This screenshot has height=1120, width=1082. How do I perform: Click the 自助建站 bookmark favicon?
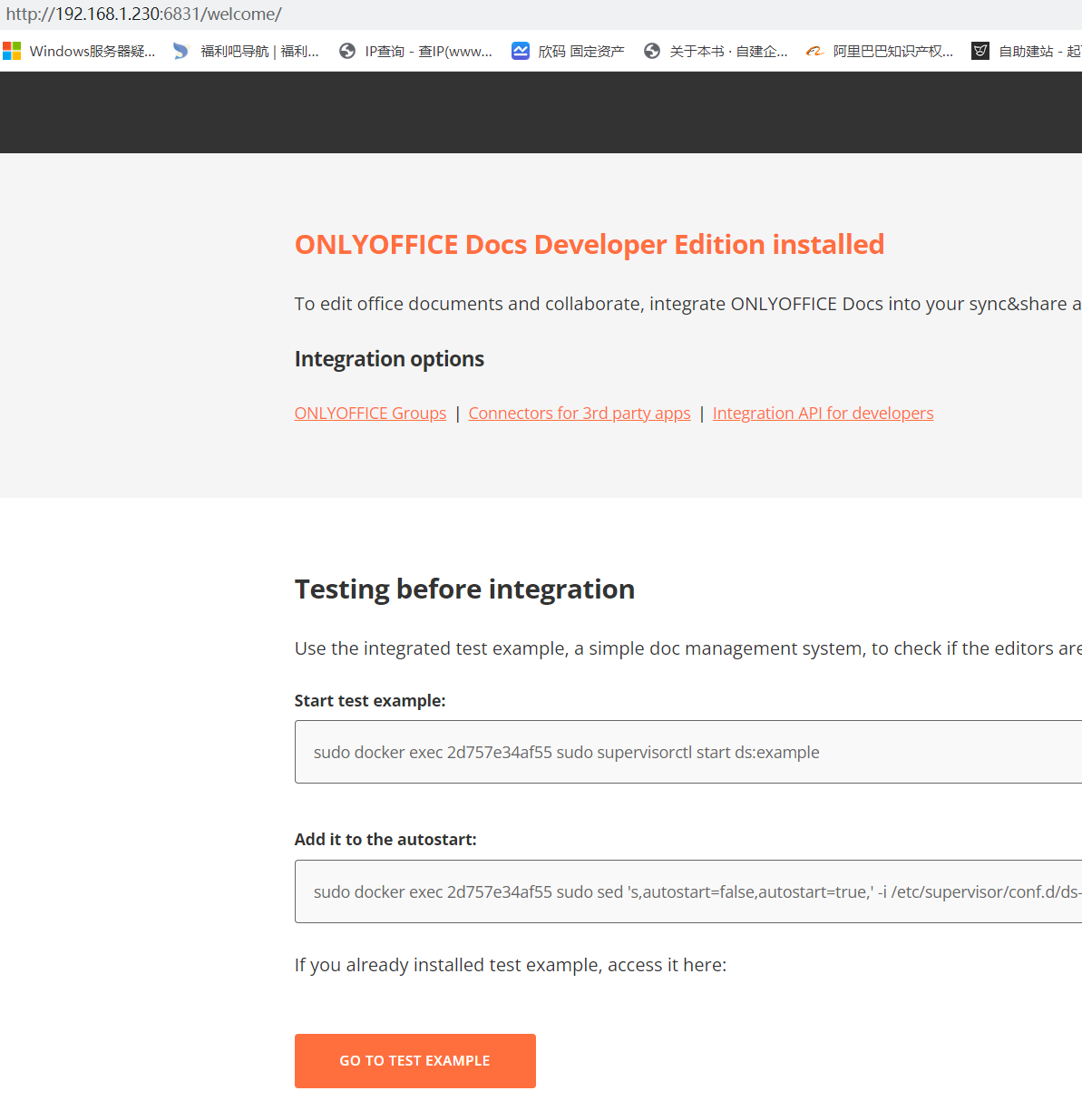coord(980,51)
